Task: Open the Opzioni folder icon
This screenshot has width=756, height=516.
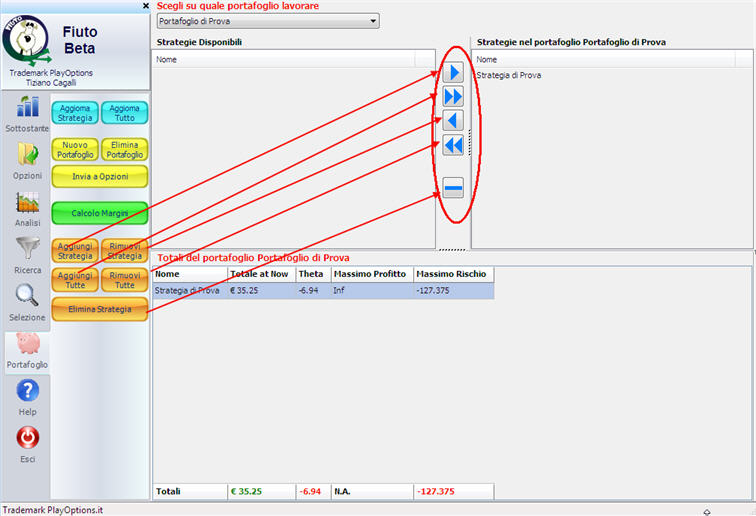Action: pos(27,160)
